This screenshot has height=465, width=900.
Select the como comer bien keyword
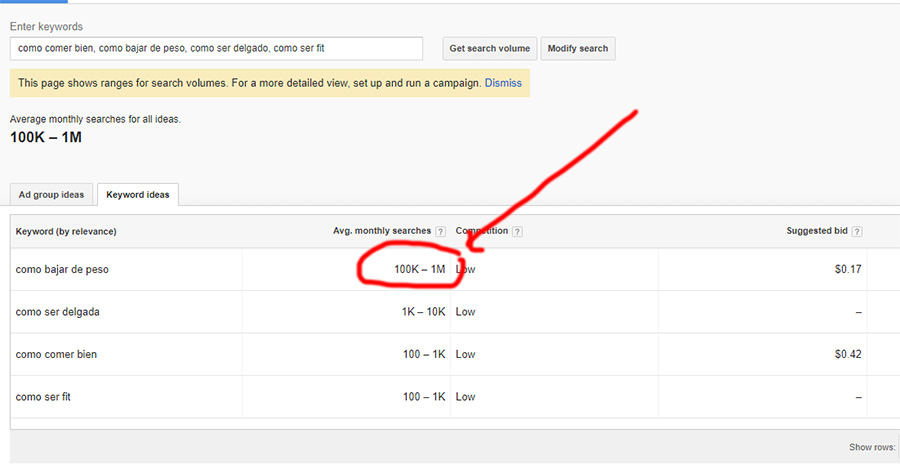pos(56,354)
